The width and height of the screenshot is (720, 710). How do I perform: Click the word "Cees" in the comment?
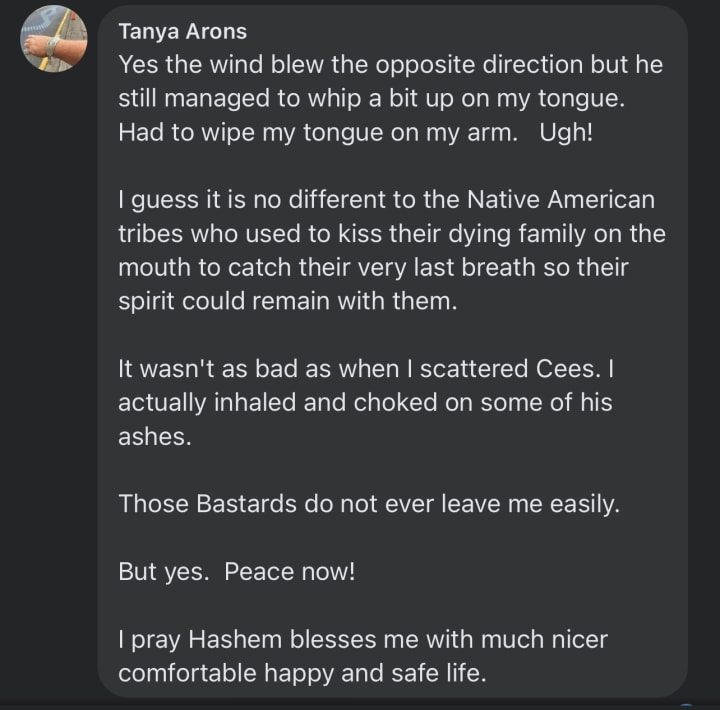tap(571, 368)
